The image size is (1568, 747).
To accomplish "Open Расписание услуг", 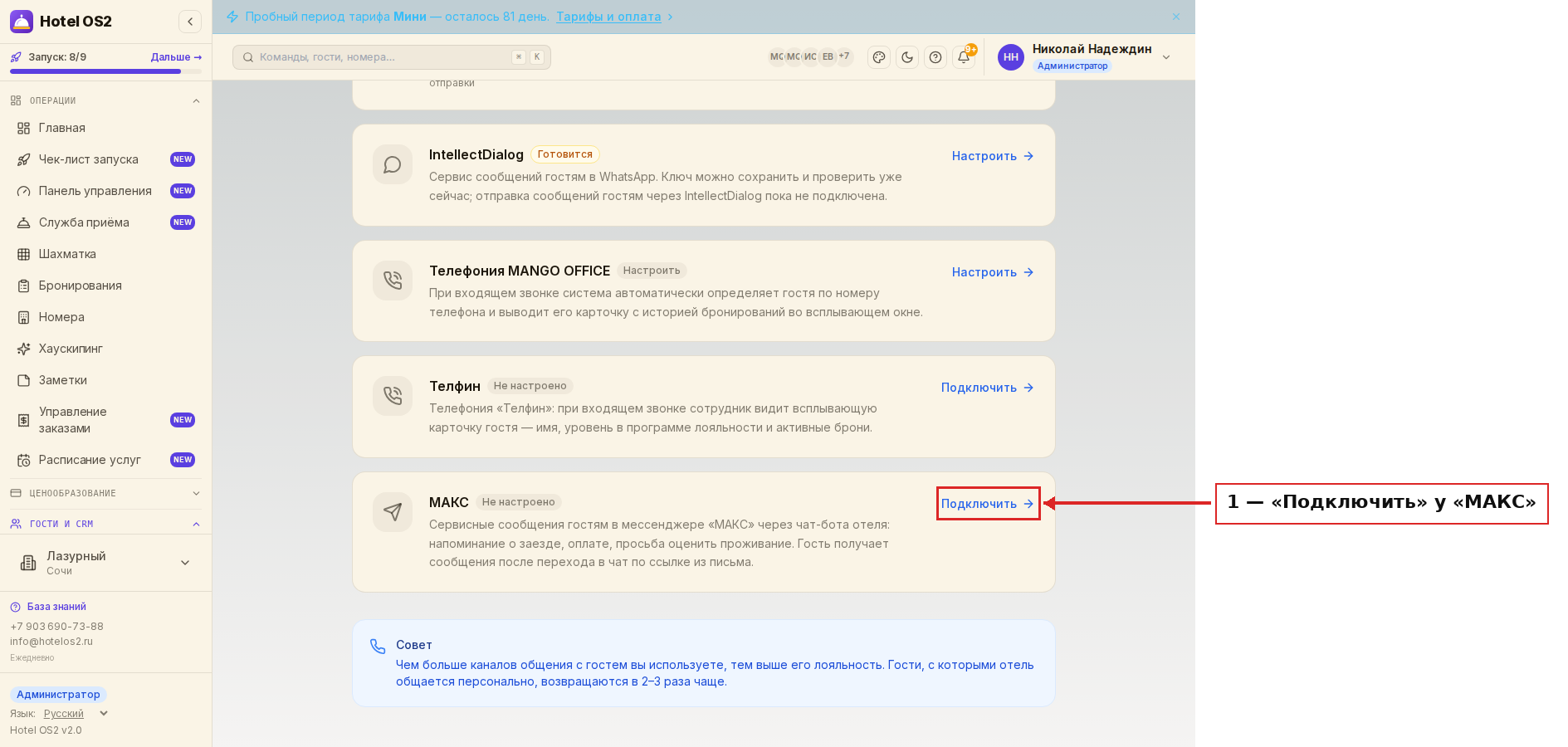I will 106,460.
